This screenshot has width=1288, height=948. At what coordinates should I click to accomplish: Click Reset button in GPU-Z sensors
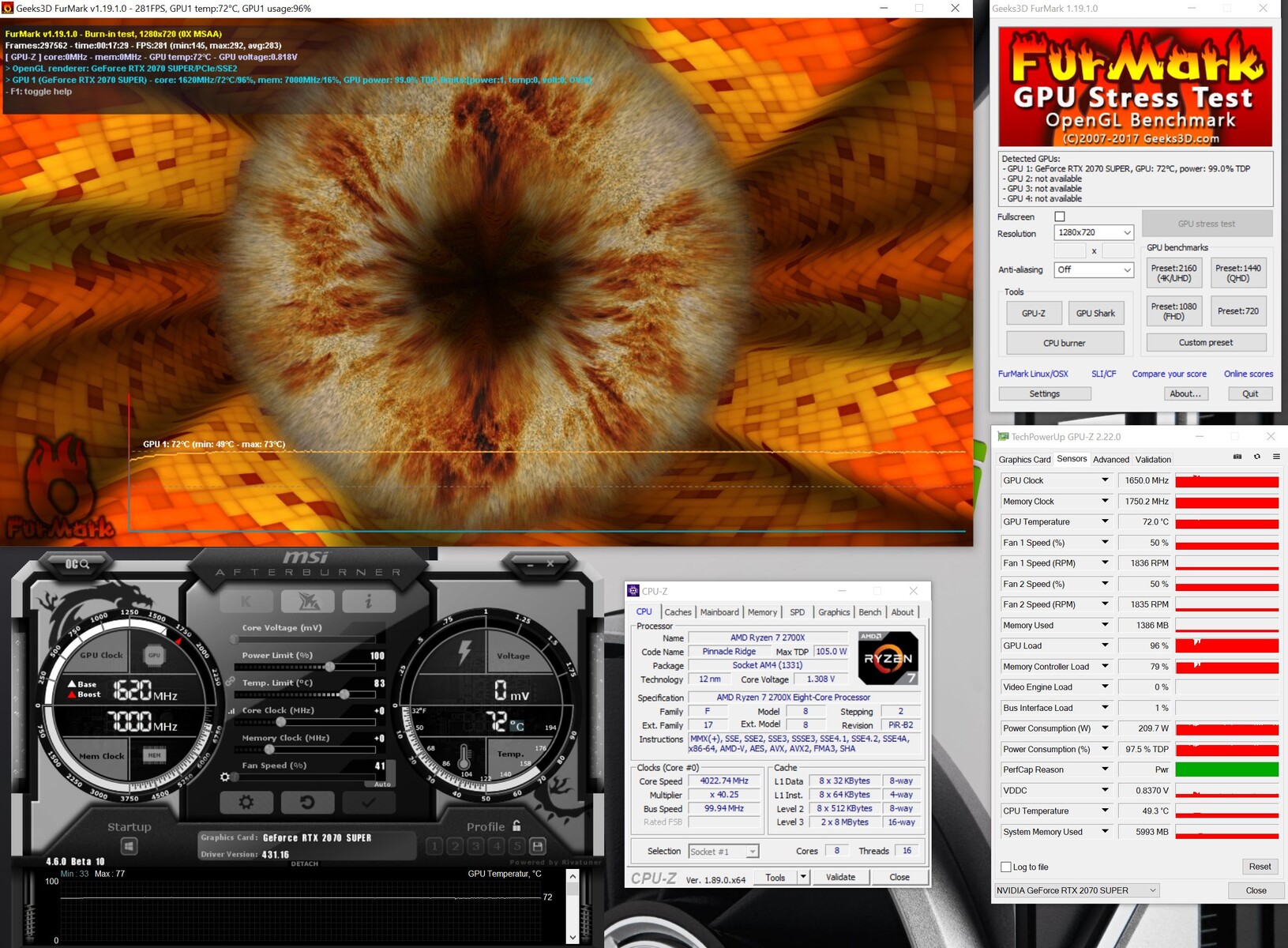coord(1260,867)
